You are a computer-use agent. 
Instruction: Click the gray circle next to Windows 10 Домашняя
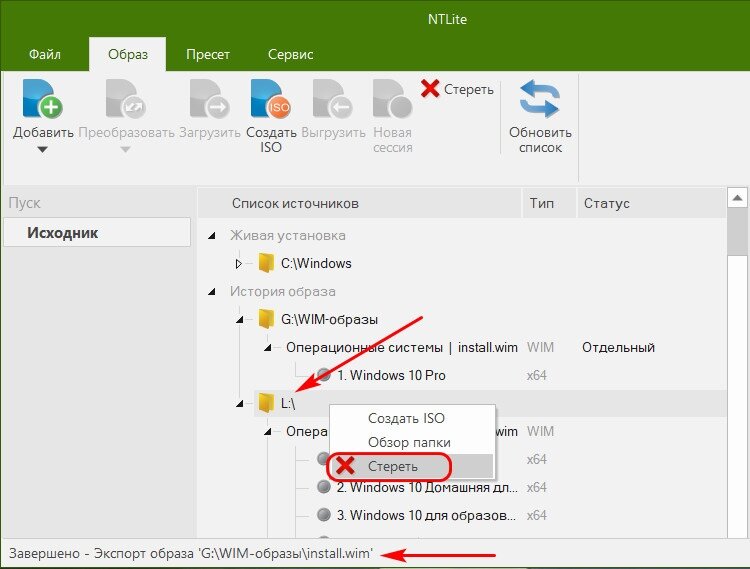point(324,487)
